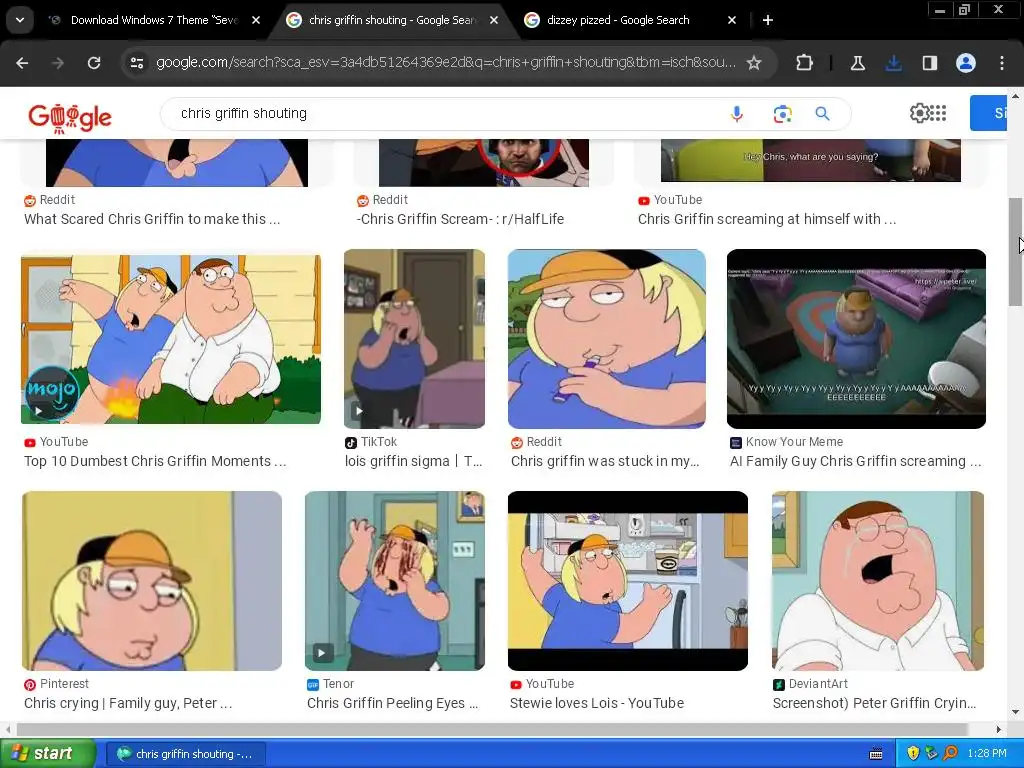Image resolution: width=1024 pixels, height=768 pixels.
Task: Open Stewie loves Lois YouTube thumbnail
Action: [x=627, y=581]
